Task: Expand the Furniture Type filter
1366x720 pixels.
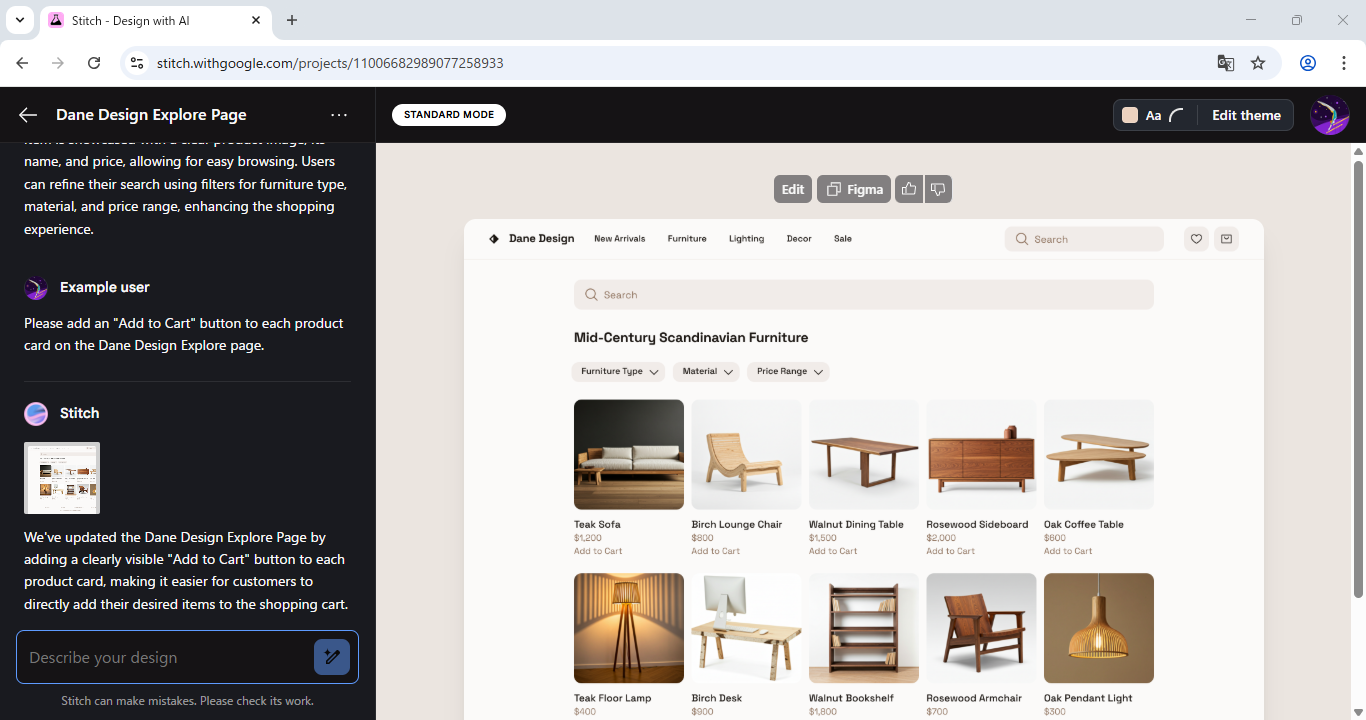Action: coord(618,371)
